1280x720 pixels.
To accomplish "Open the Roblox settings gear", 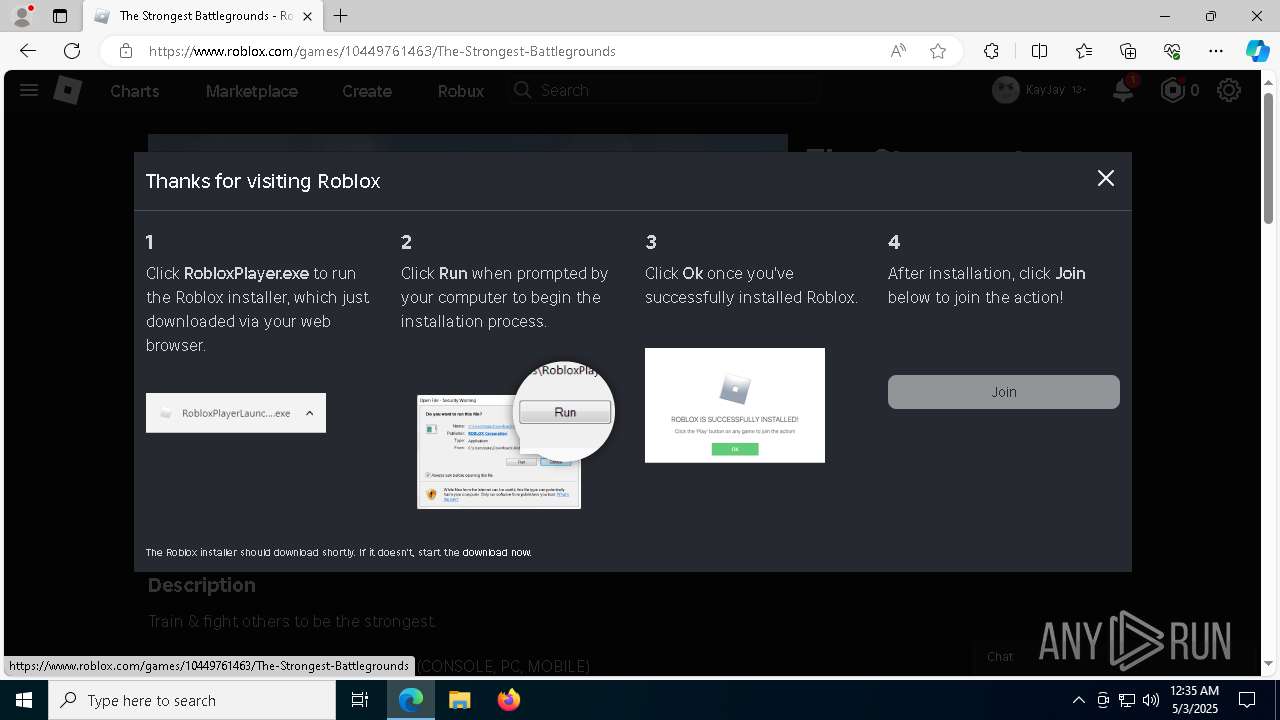I will (x=1229, y=90).
